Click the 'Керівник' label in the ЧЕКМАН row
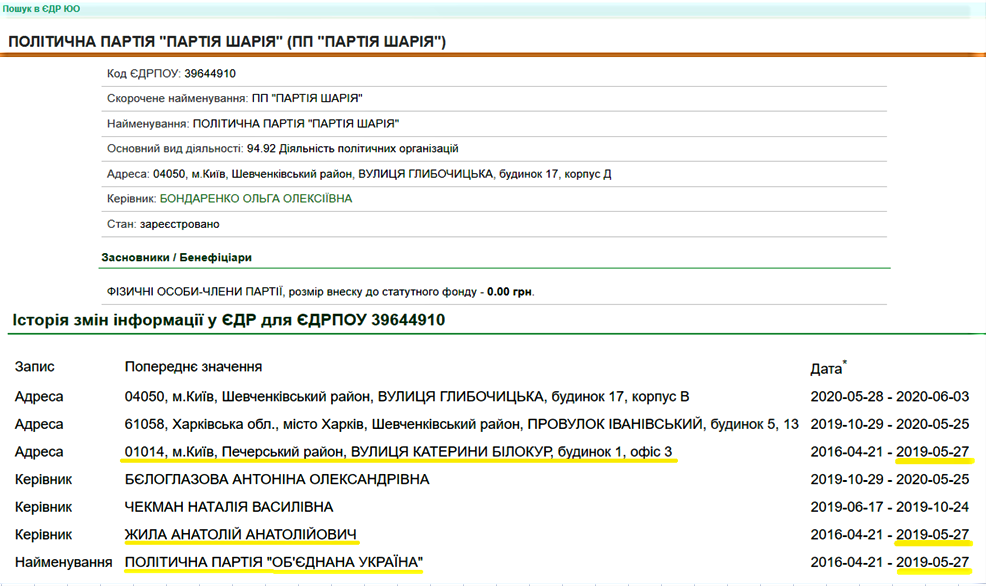986x586 pixels. pyautogui.click(x=43, y=507)
